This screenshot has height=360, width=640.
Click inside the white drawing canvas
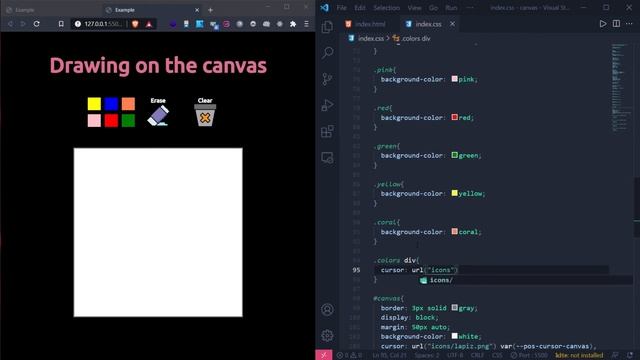158,232
